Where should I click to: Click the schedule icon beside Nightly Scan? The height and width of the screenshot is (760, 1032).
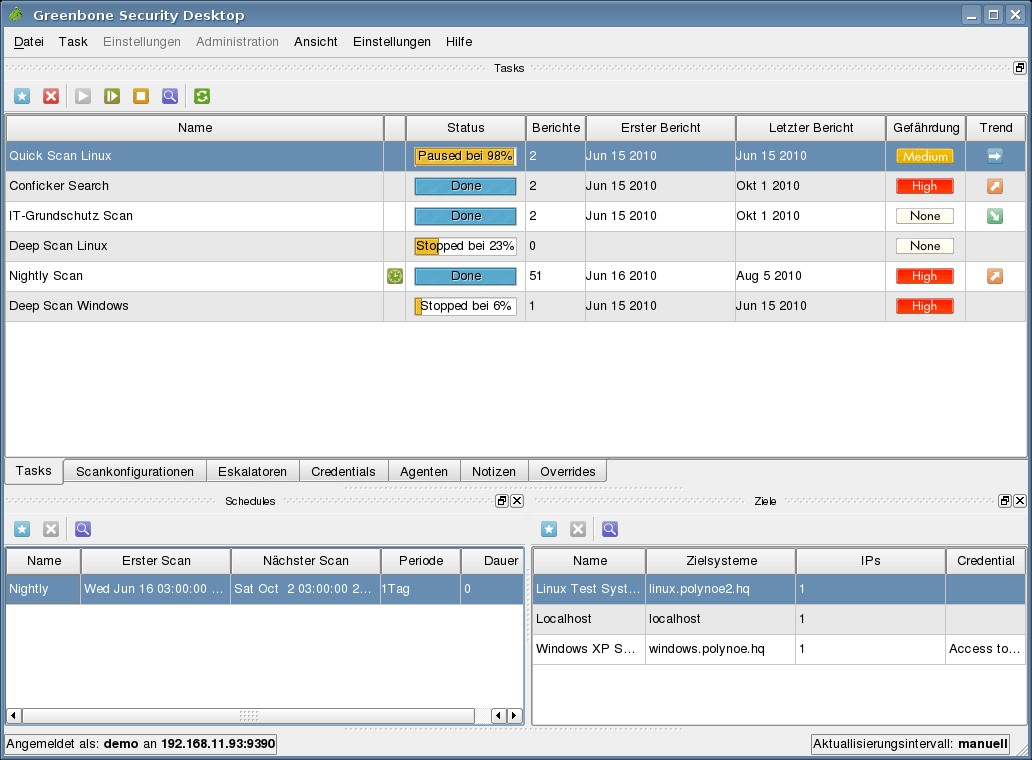(x=395, y=276)
